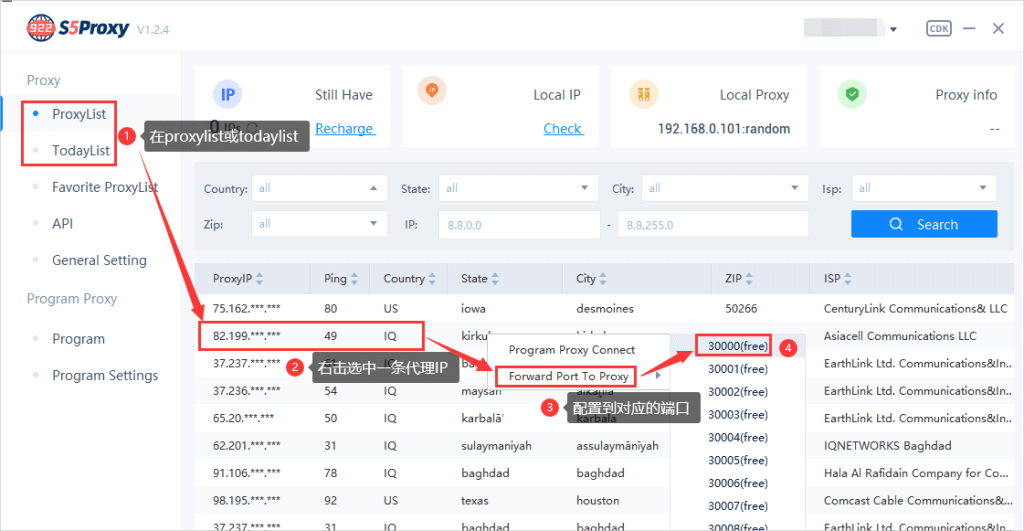This screenshot has width=1024, height=531.
Task: Click ISP cell IQNETWORKS Baghdad
Action: tap(888, 445)
